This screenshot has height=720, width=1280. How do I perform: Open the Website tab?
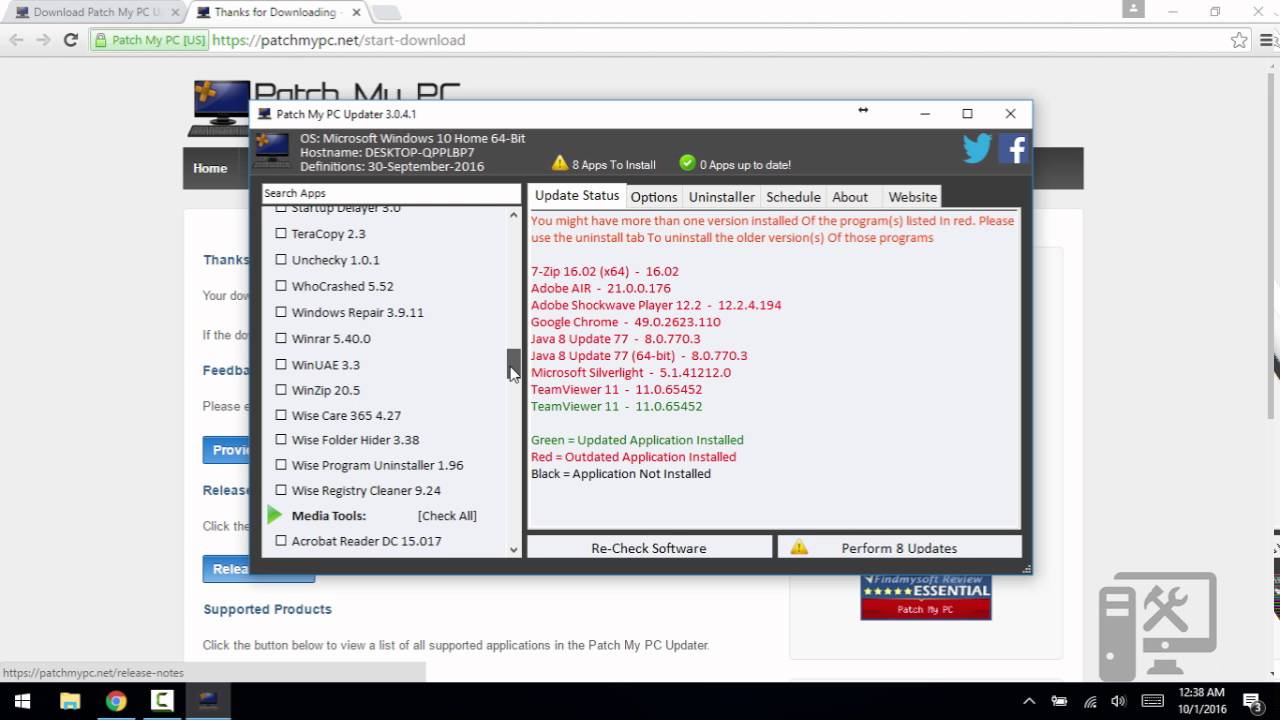[x=913, y=197]
